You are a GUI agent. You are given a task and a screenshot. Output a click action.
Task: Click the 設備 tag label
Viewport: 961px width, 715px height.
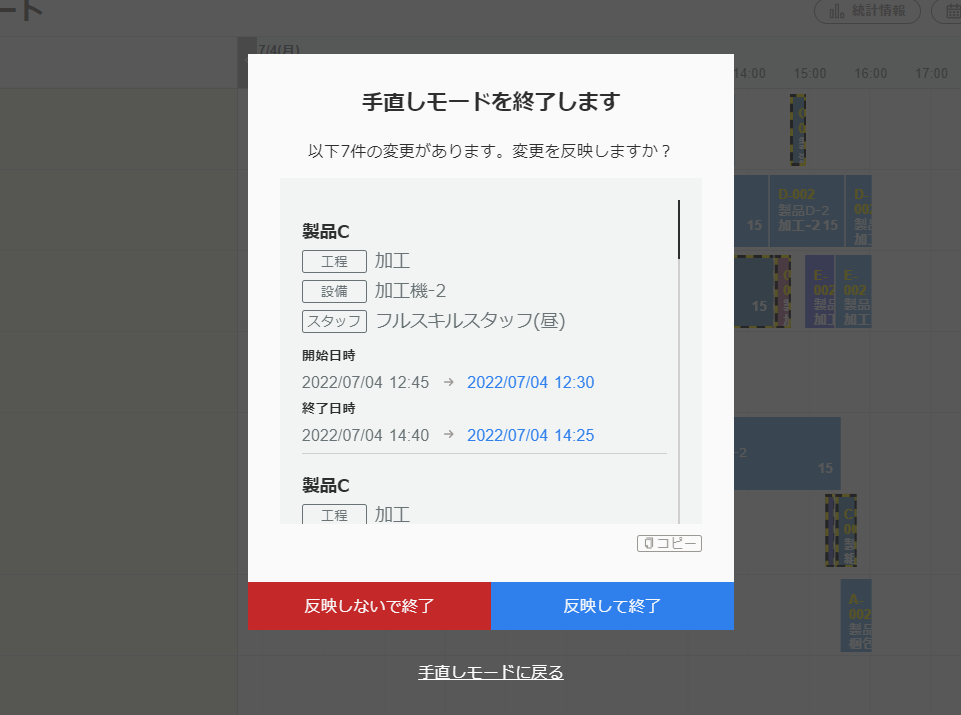point(335,292)
